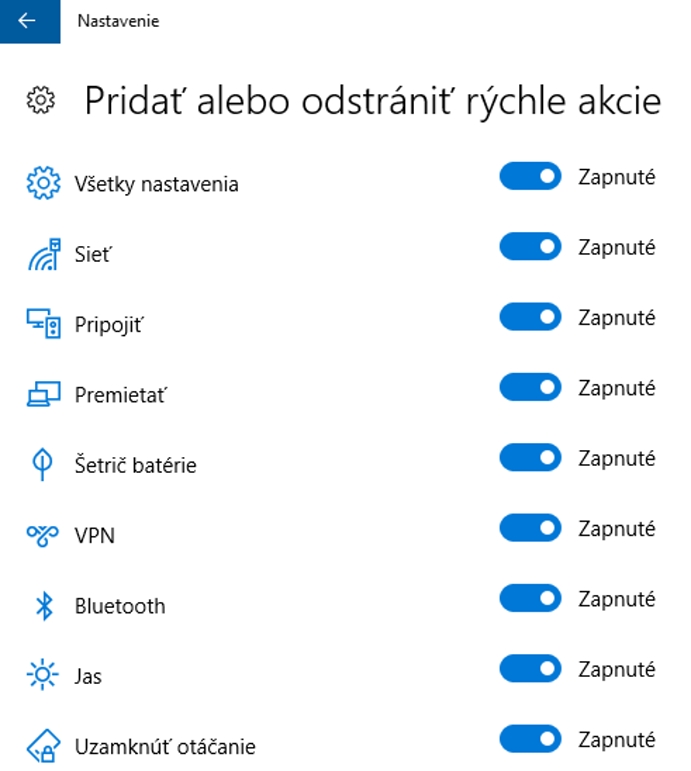Click the Sieť network icon
Viewport: 691px width, 771px height.
pos(43,255)
